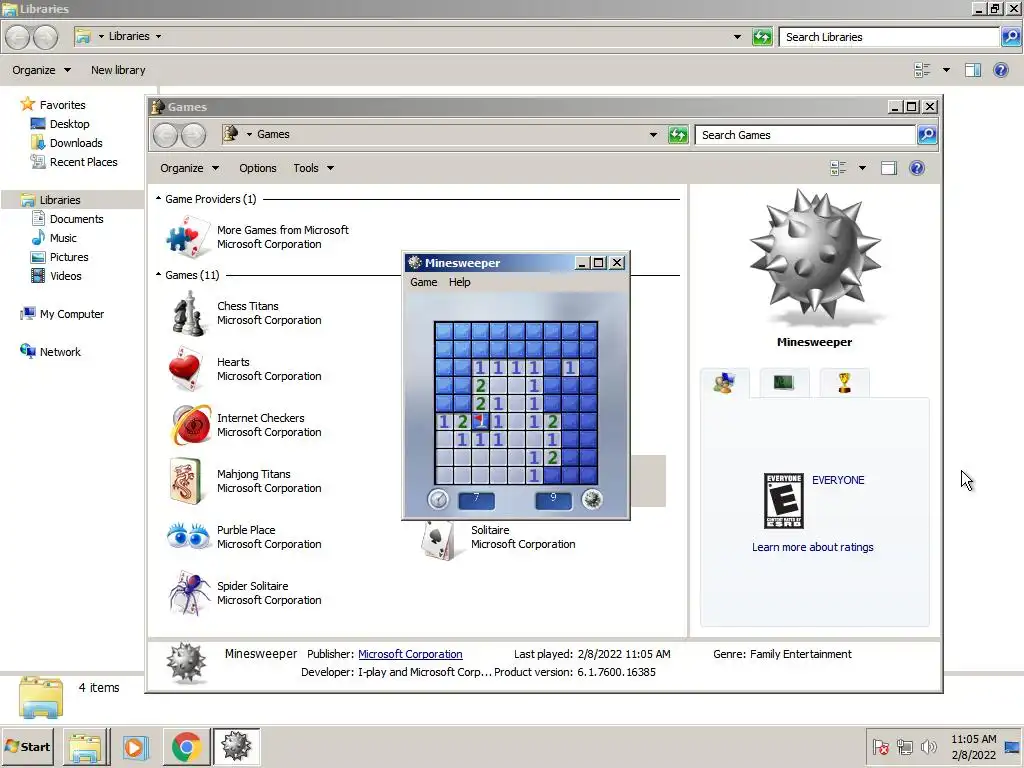Click the ESRB Everyone rating badge
Image resolution: width=1024 pixels, height=768 pixels.
[x=784, y=501]
